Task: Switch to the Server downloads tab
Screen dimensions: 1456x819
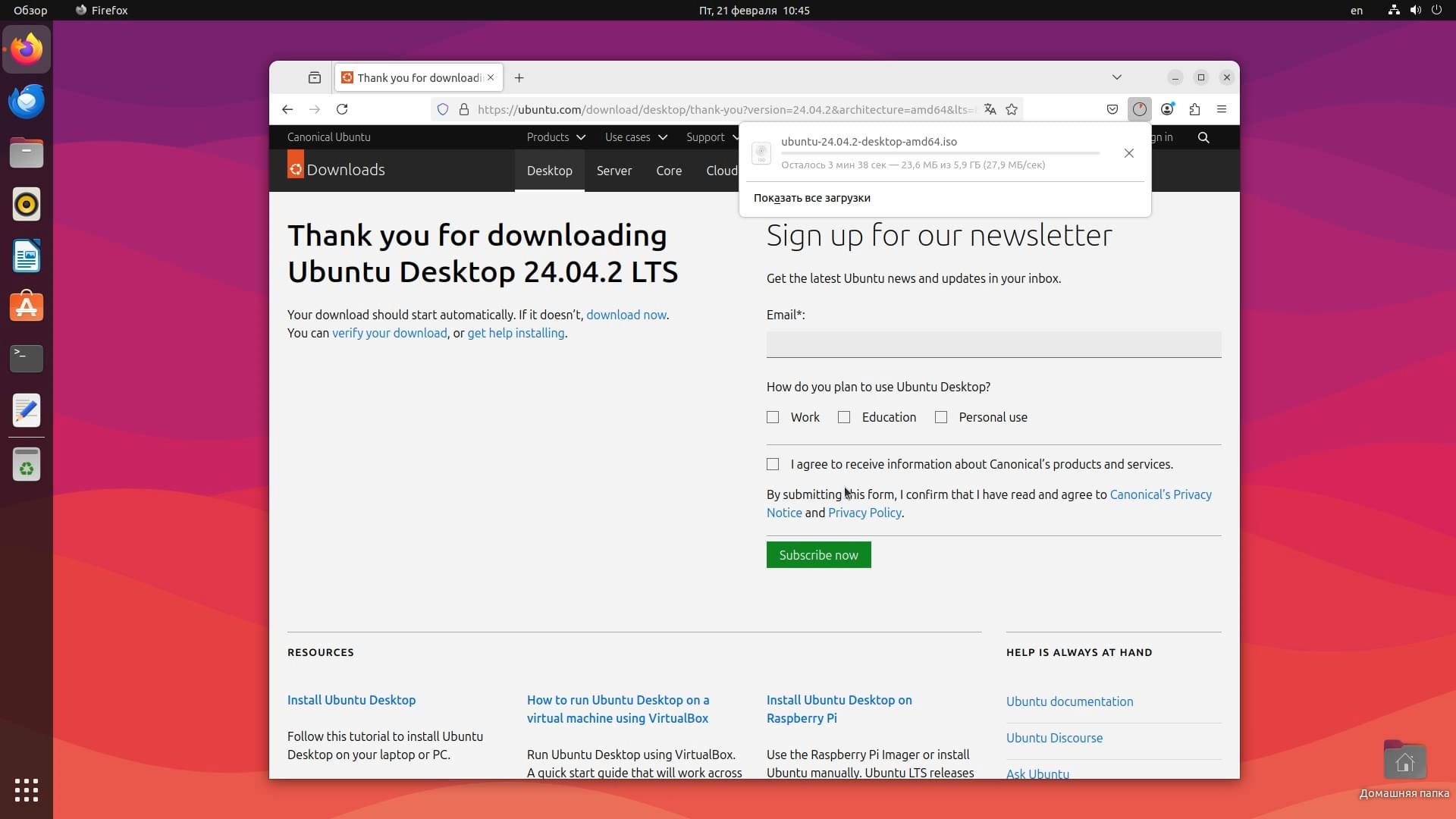Action: click(614, 171)
